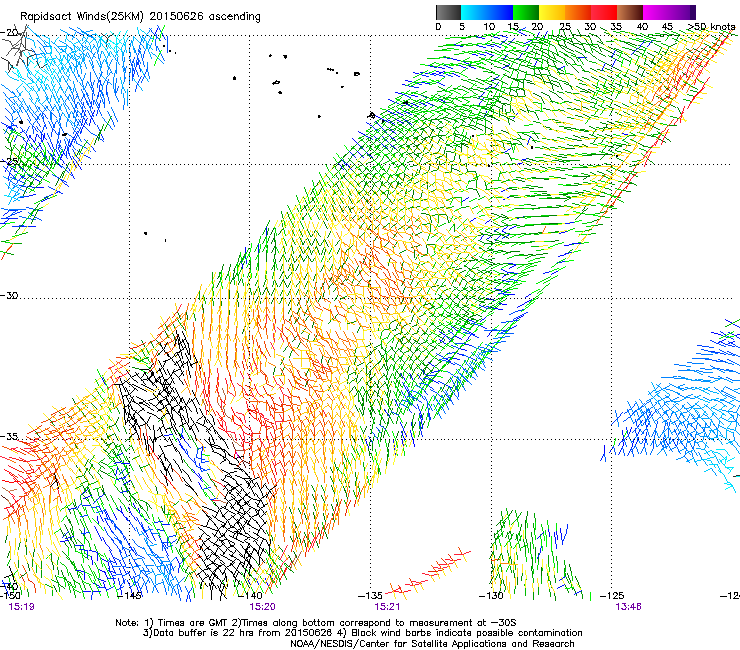Image resolution: width=740 pixels, height=650 pixels.
Task: Click the dark purple 45–50 knot legend color
Action: tap(682, 12)
